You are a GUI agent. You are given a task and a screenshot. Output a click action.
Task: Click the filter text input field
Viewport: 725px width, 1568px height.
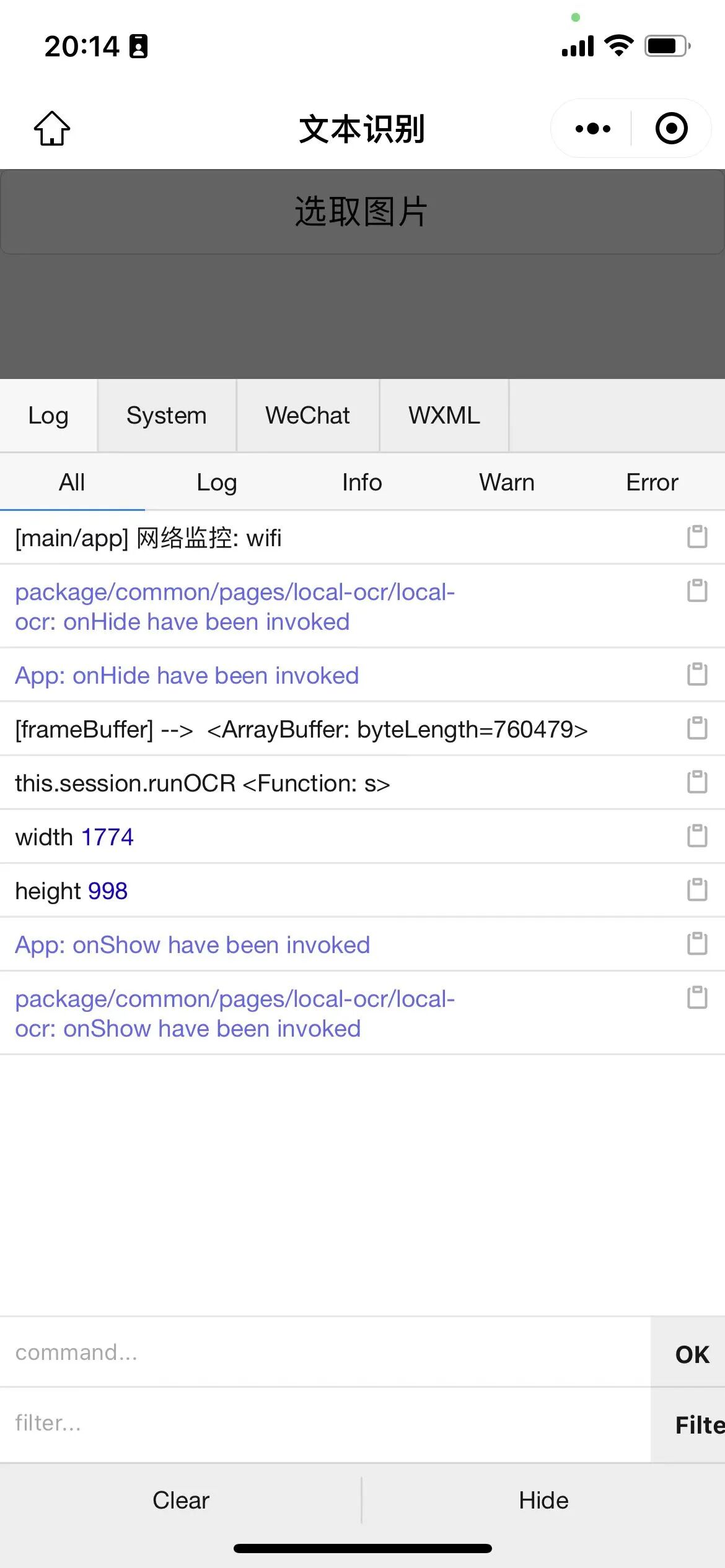[x=322, y=1423]
